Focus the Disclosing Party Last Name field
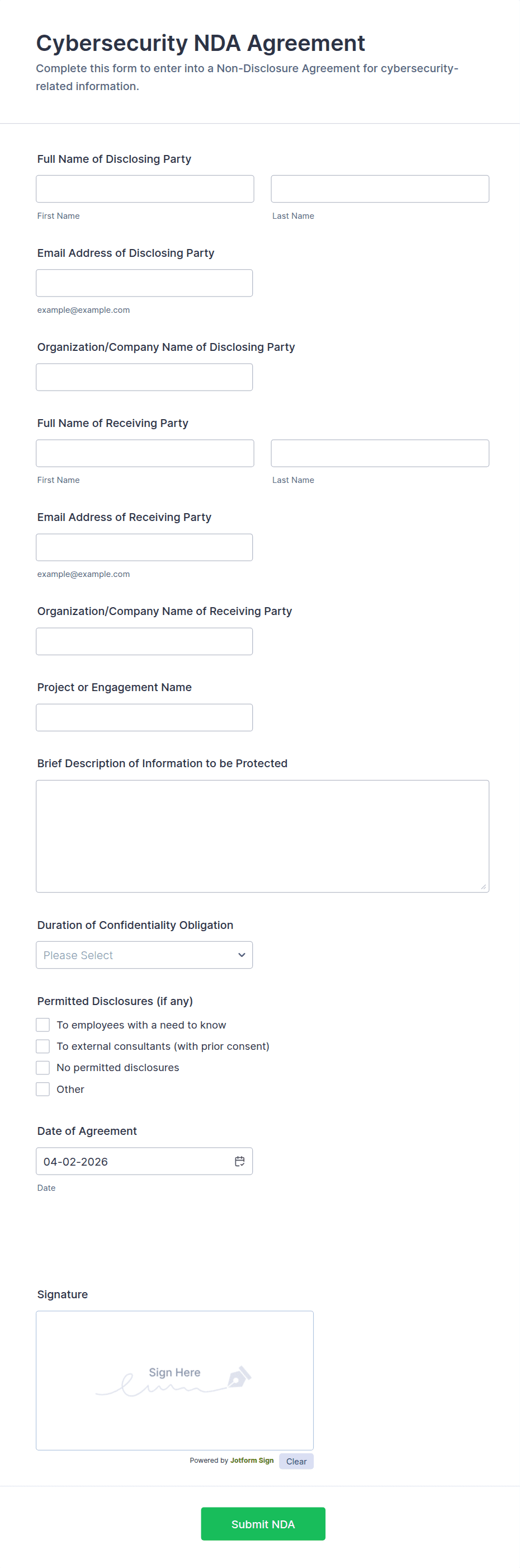This screenshot has width=520, height=1568. pos(380,189)
